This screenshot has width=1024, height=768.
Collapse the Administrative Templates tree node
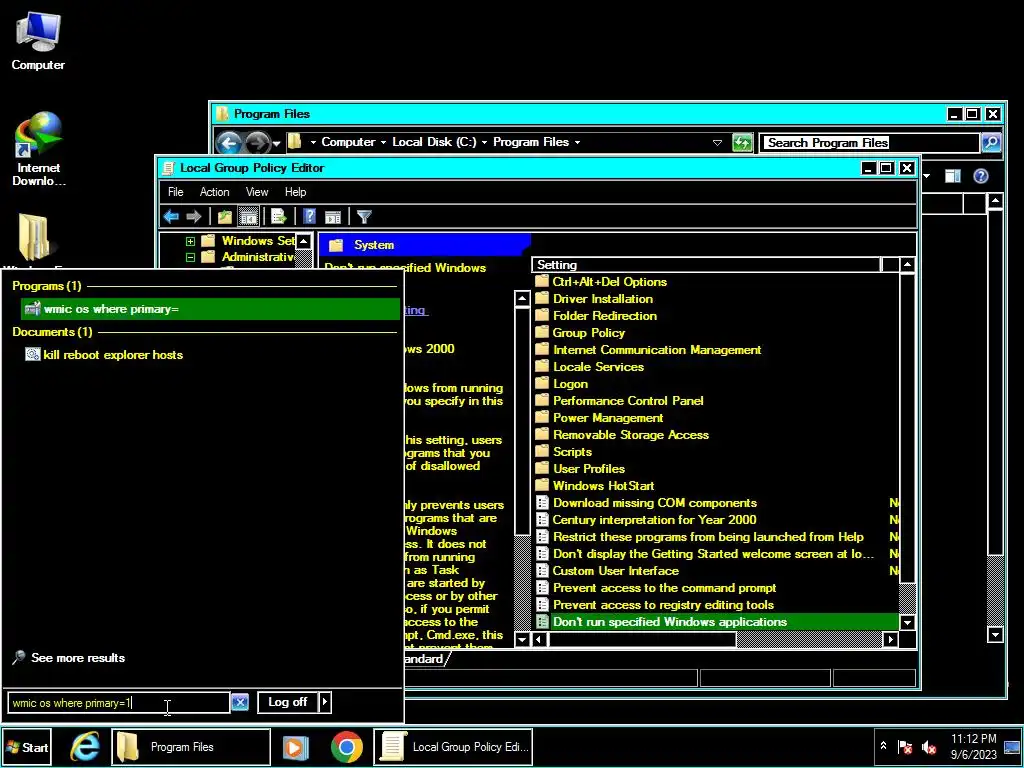click(190, 257)
